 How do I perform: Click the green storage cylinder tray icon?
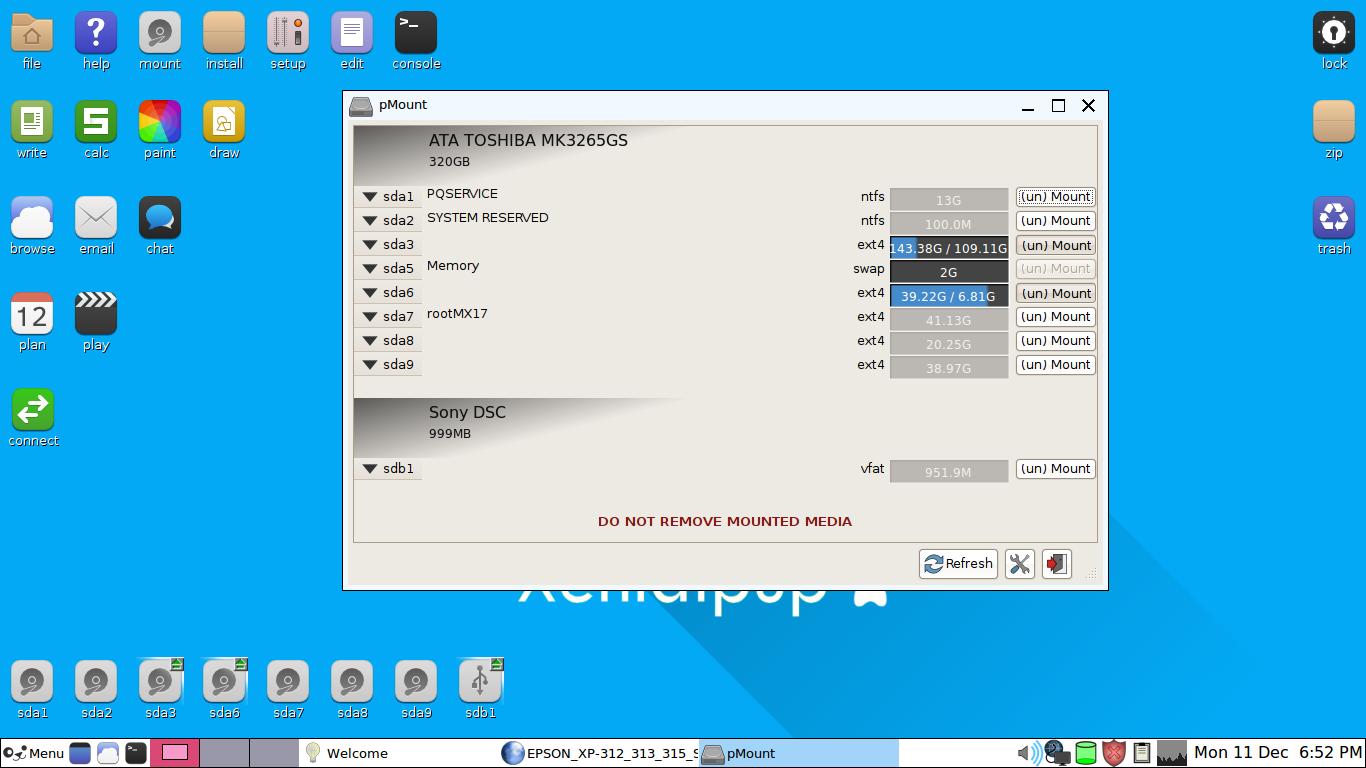(x=1085, y=753)
